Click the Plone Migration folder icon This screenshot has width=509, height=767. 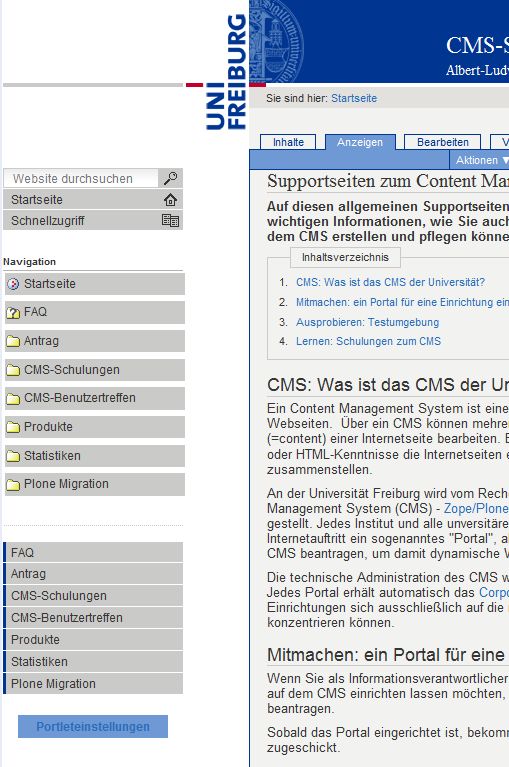[13, 484]
